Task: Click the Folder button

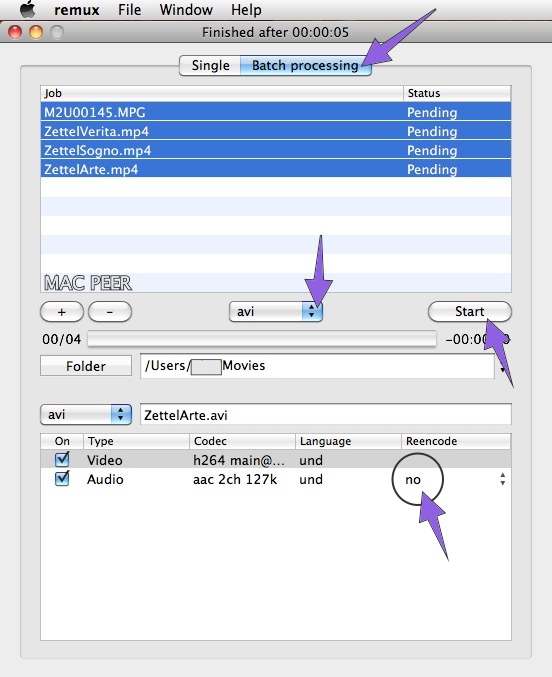Action: pos(86,366)
